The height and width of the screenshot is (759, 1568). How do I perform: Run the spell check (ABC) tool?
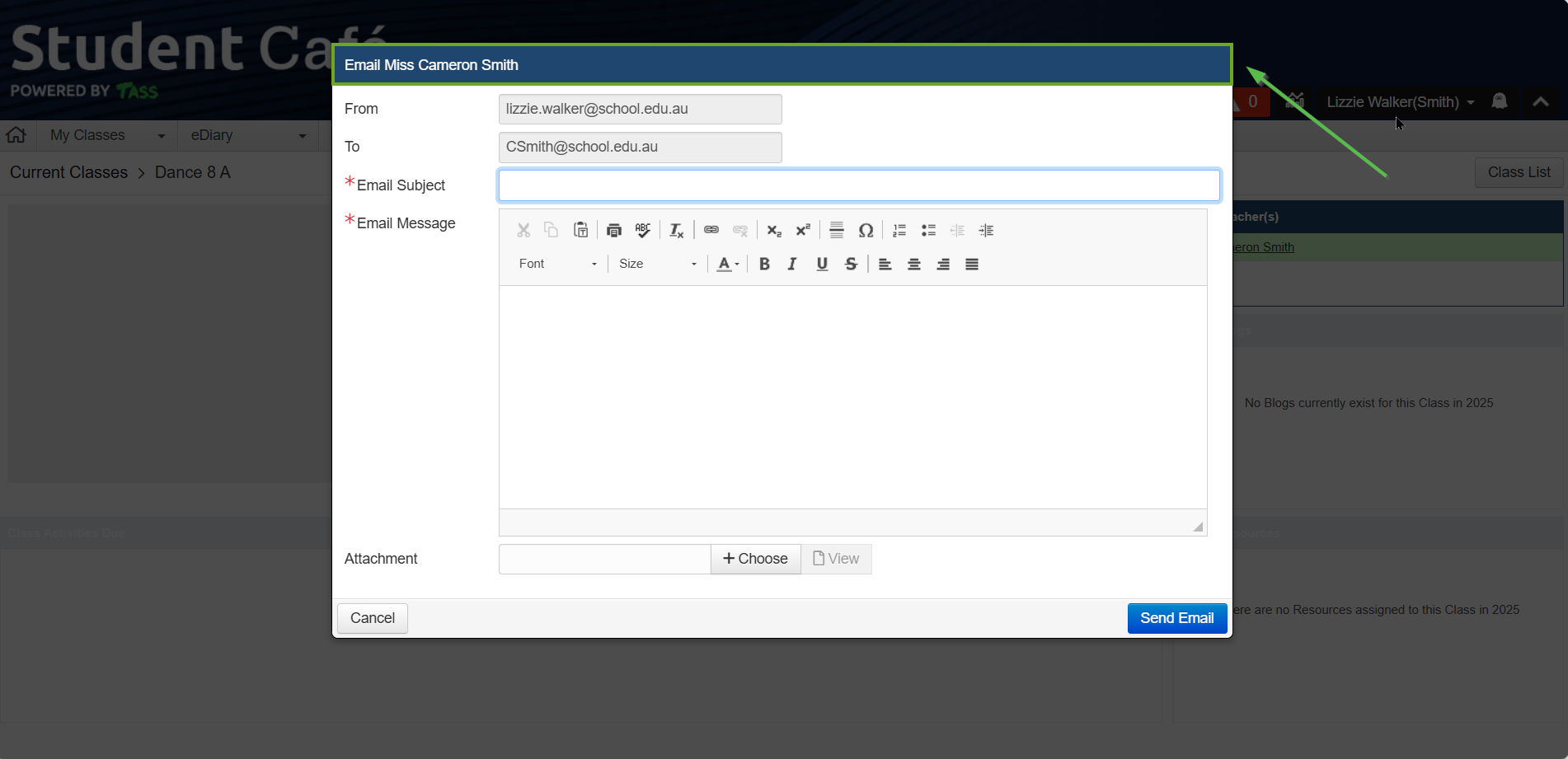click(x=643, y=231)
